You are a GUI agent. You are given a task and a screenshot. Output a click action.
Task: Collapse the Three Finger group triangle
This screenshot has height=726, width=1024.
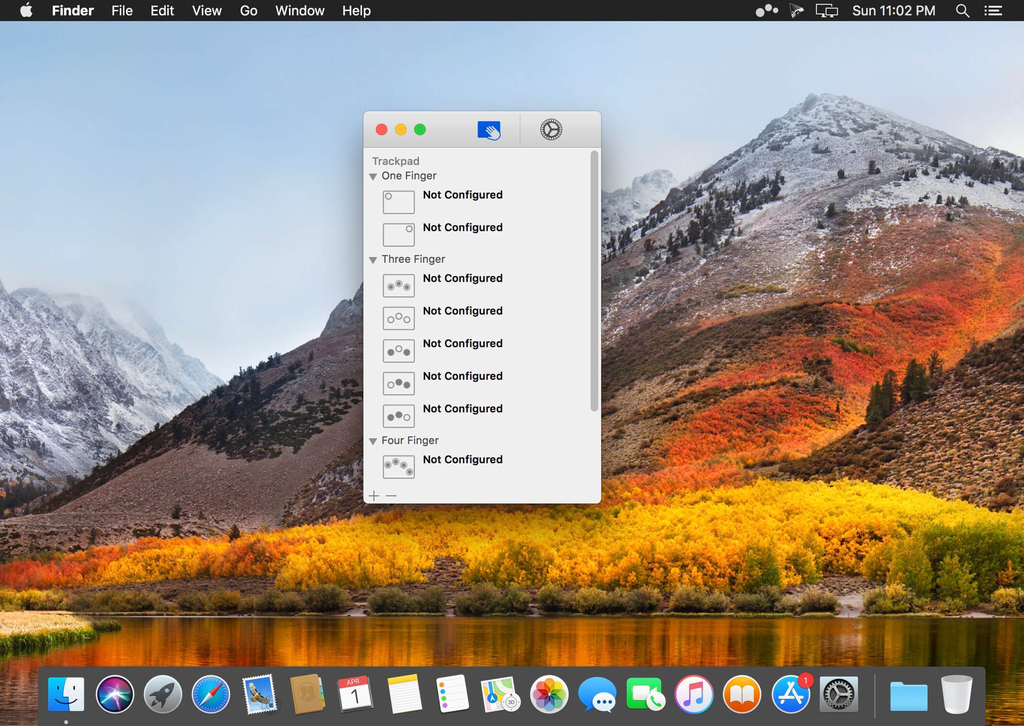coord(373,260)
